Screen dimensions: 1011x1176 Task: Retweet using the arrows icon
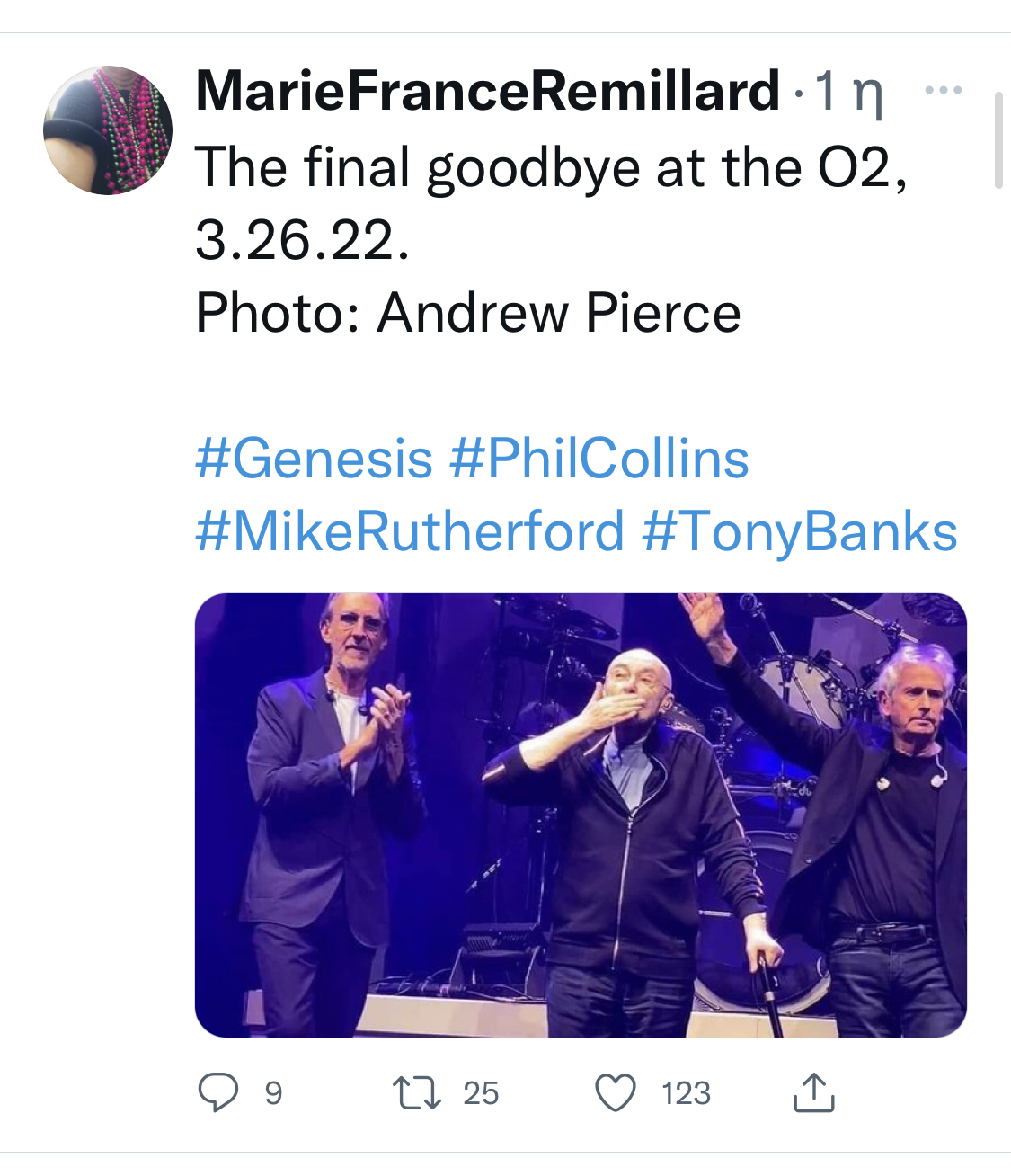click(x=418, y=1092)
